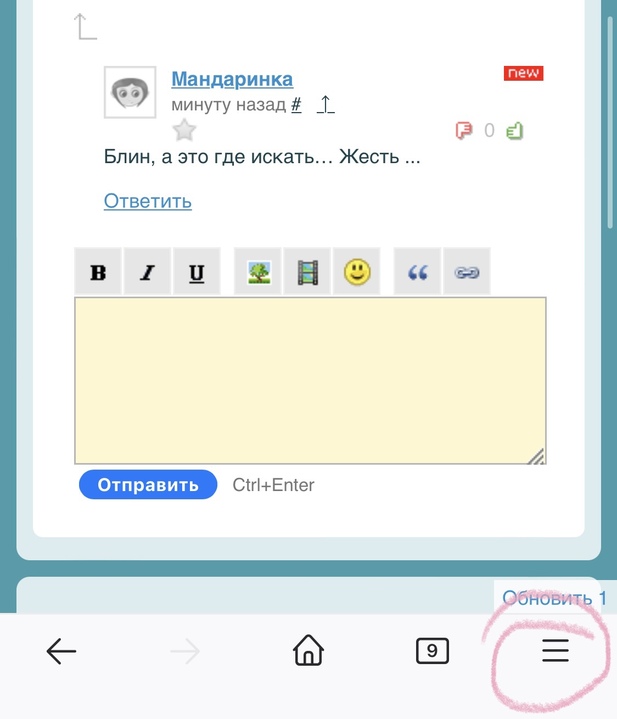617x719 pixels.
Task: Mark the comment with the gray star
Action: point(184,130)
